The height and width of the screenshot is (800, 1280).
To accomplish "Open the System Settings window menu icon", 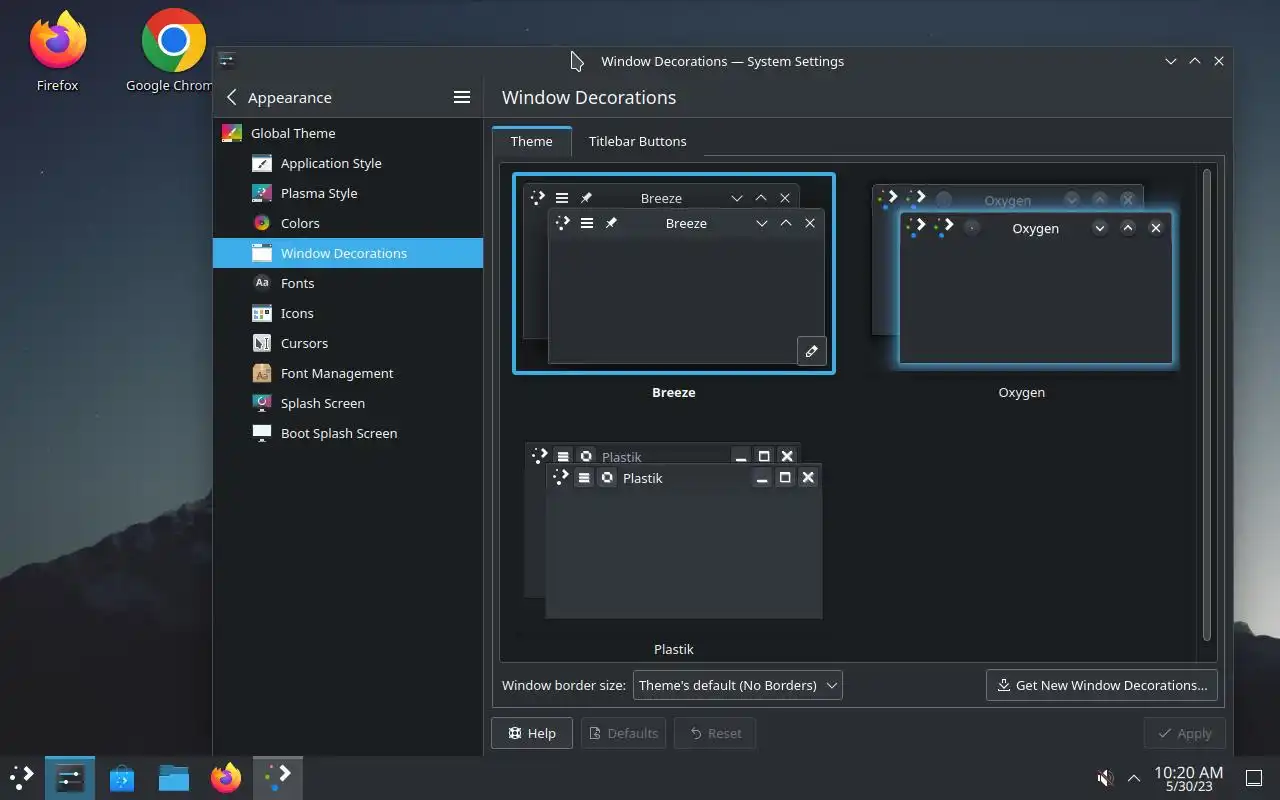I will [x=227, y=60].
